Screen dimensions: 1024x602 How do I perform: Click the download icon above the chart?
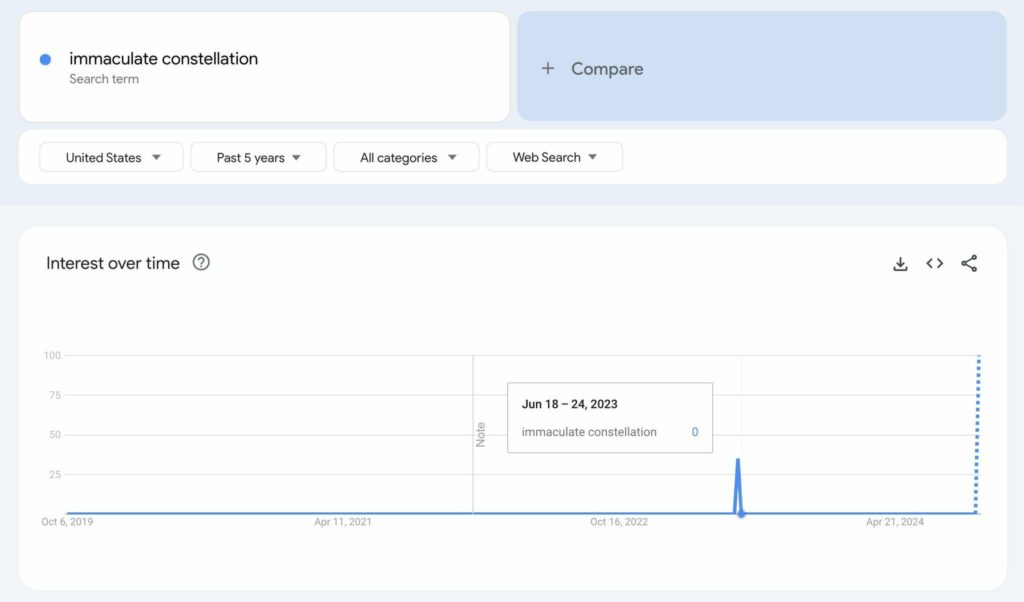point(899,263)
